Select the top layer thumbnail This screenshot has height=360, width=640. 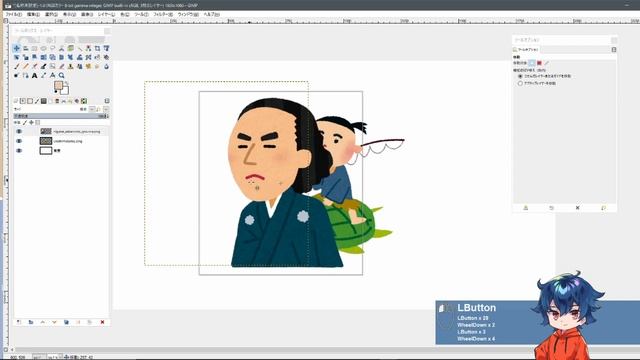[x=46, y=131]
